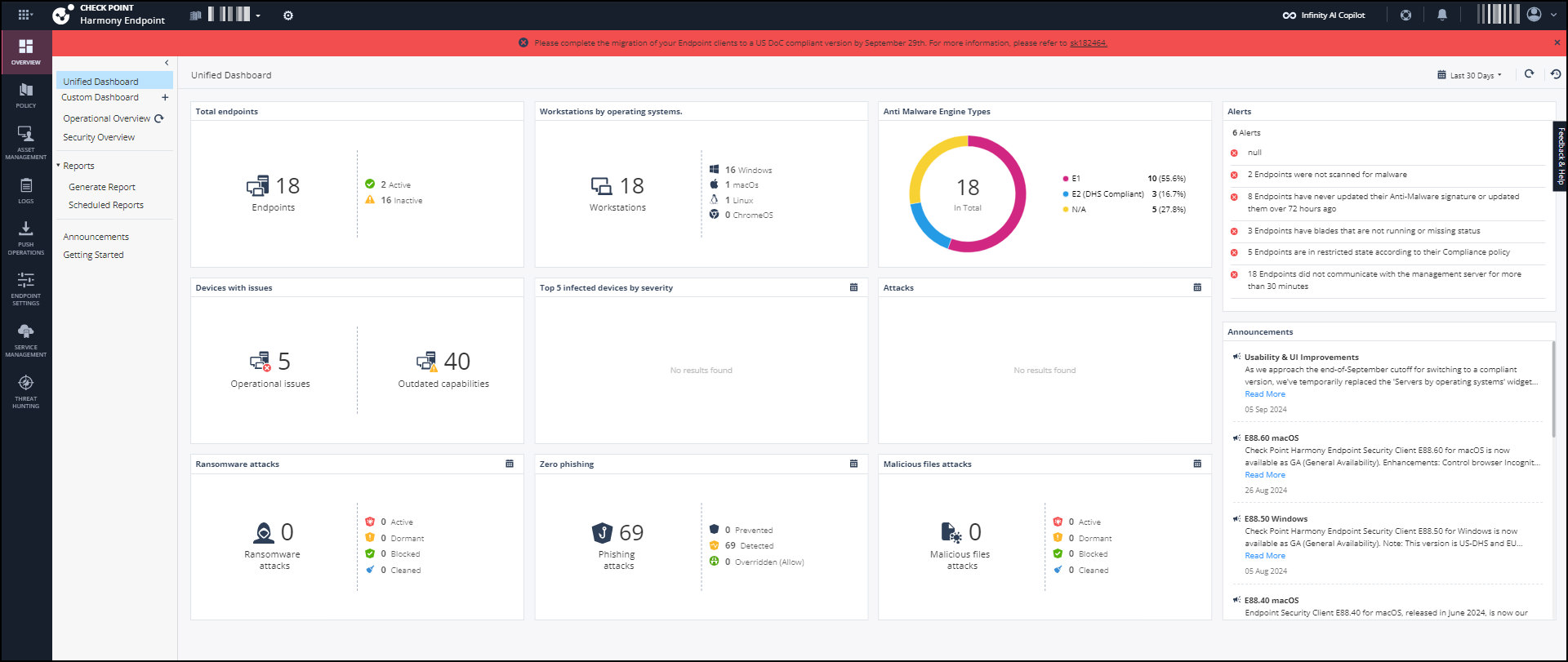
Task: Open the Check Point apps grid menu
Action: point(24,15)
